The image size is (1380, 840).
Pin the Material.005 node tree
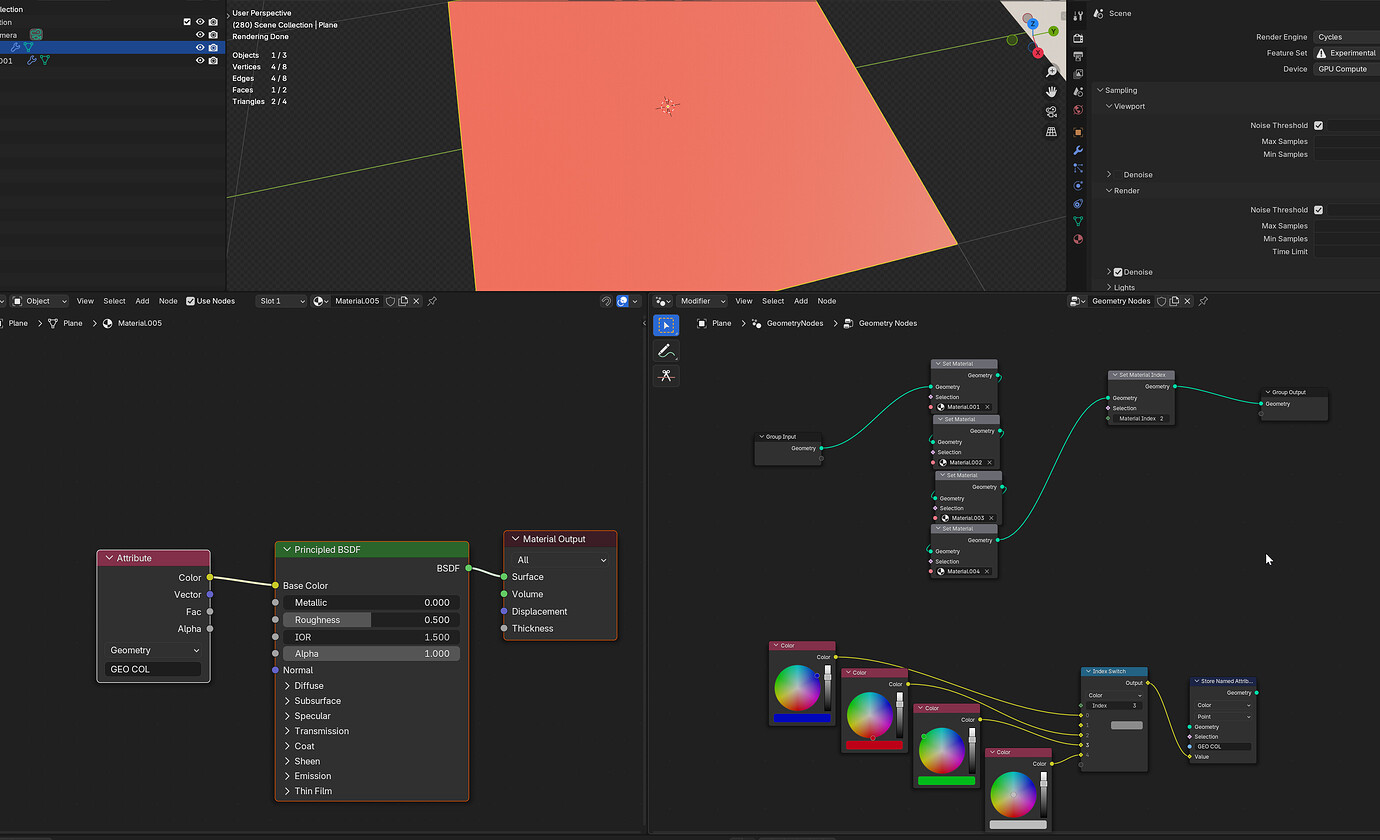click(x=432, y=301)
